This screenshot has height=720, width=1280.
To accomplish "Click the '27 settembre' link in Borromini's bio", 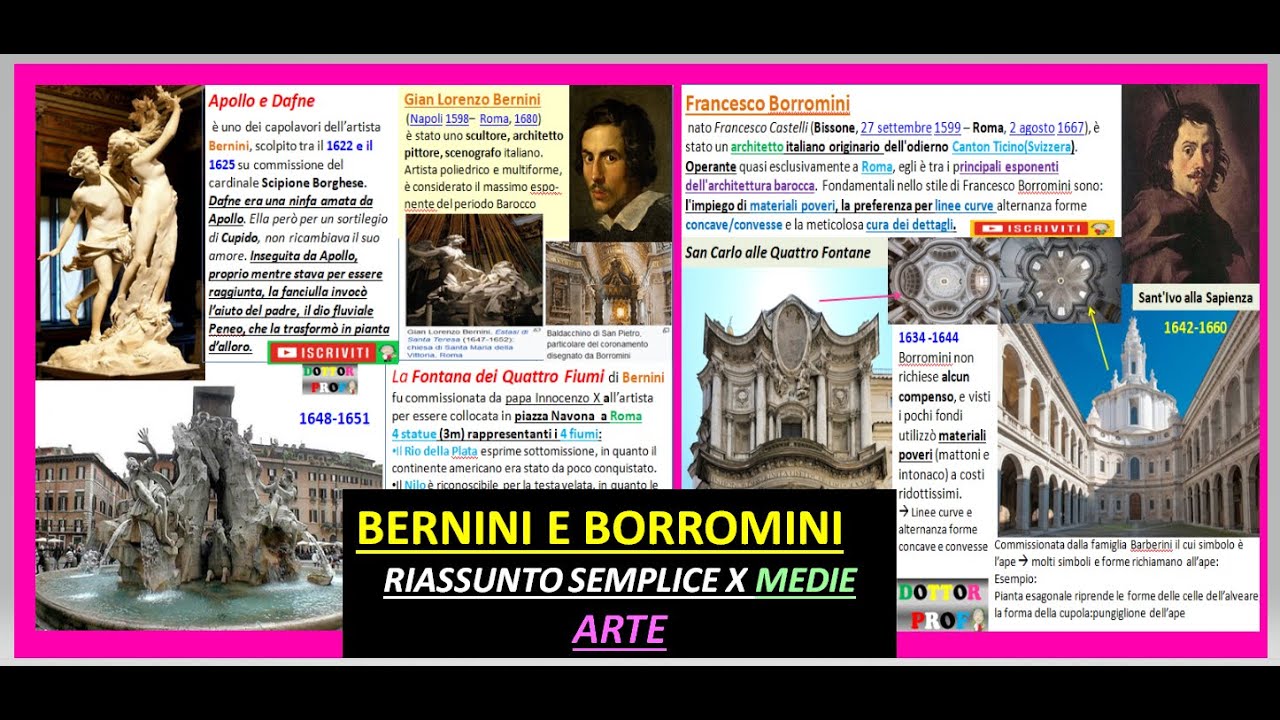I will pyautogui.click(x=895, y=128).
